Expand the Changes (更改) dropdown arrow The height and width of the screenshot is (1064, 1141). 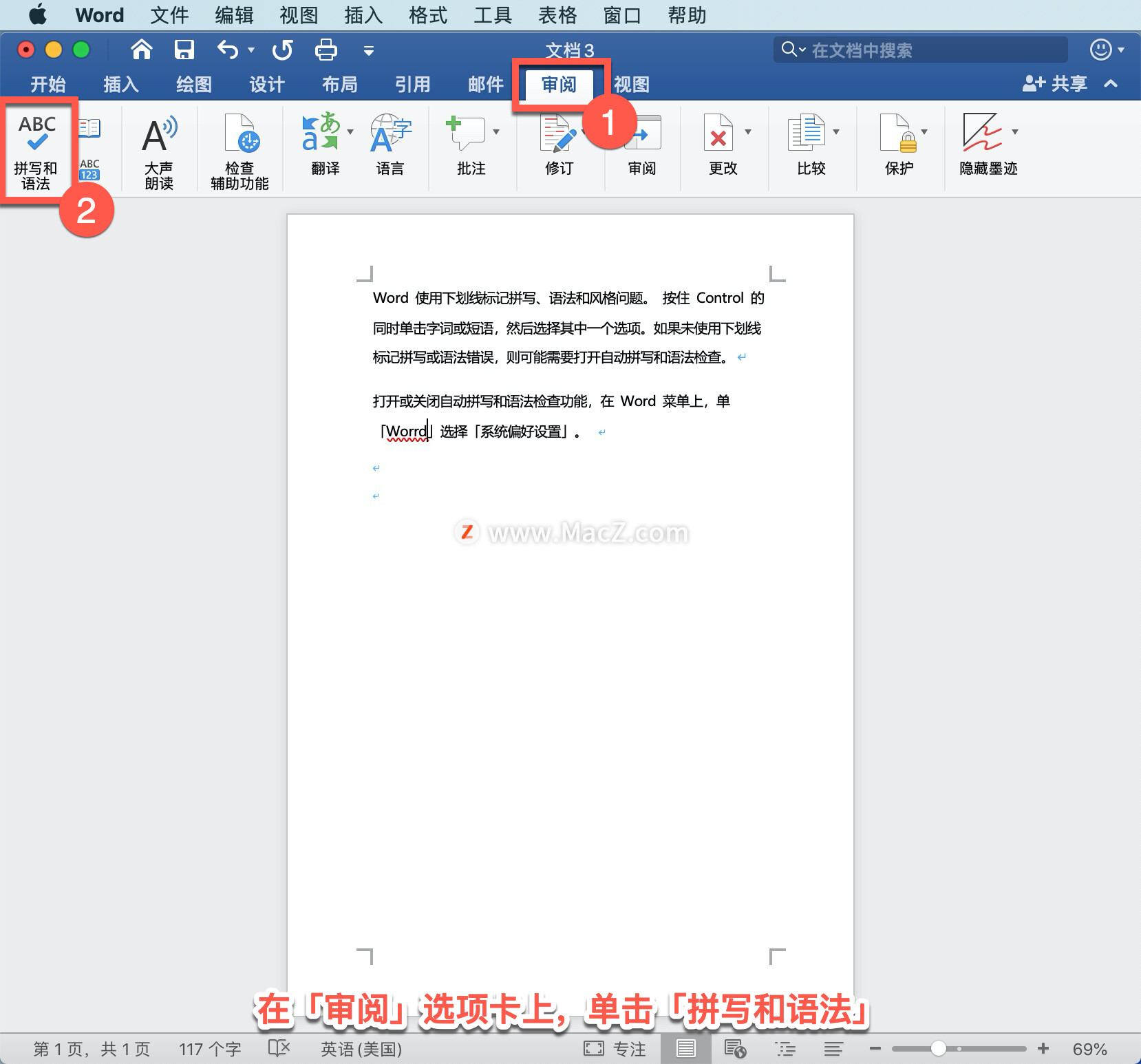pyautogui.click(x=748, y=131)
